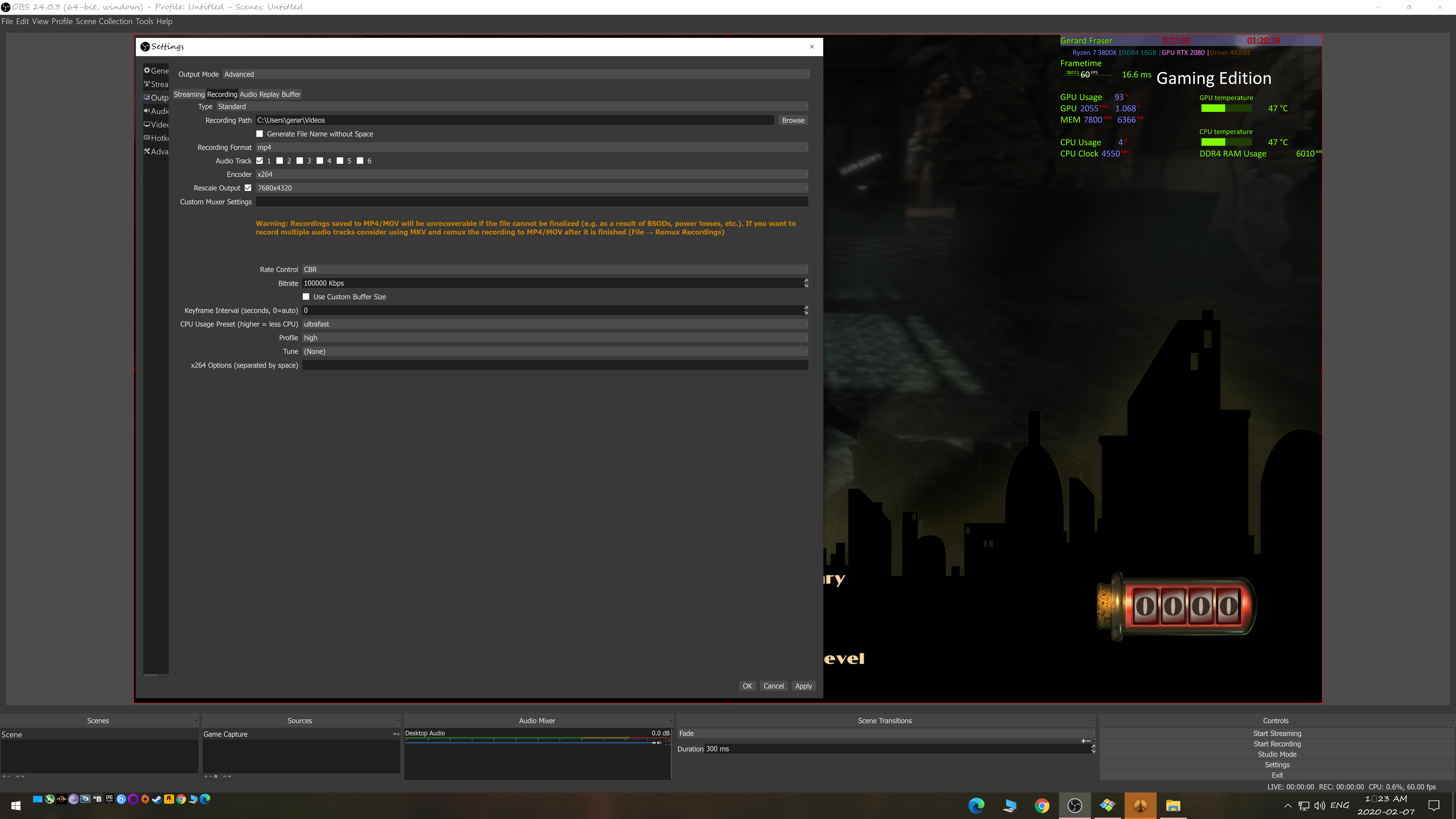This screenshot has height=819, width=1456.
Task: Open General settings gear icon
Action: pyautogui.click(x=147, y=71)
